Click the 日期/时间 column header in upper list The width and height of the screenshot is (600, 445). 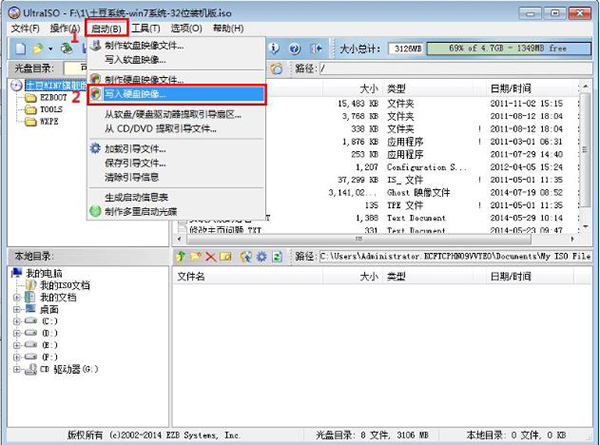pos(532,89)
